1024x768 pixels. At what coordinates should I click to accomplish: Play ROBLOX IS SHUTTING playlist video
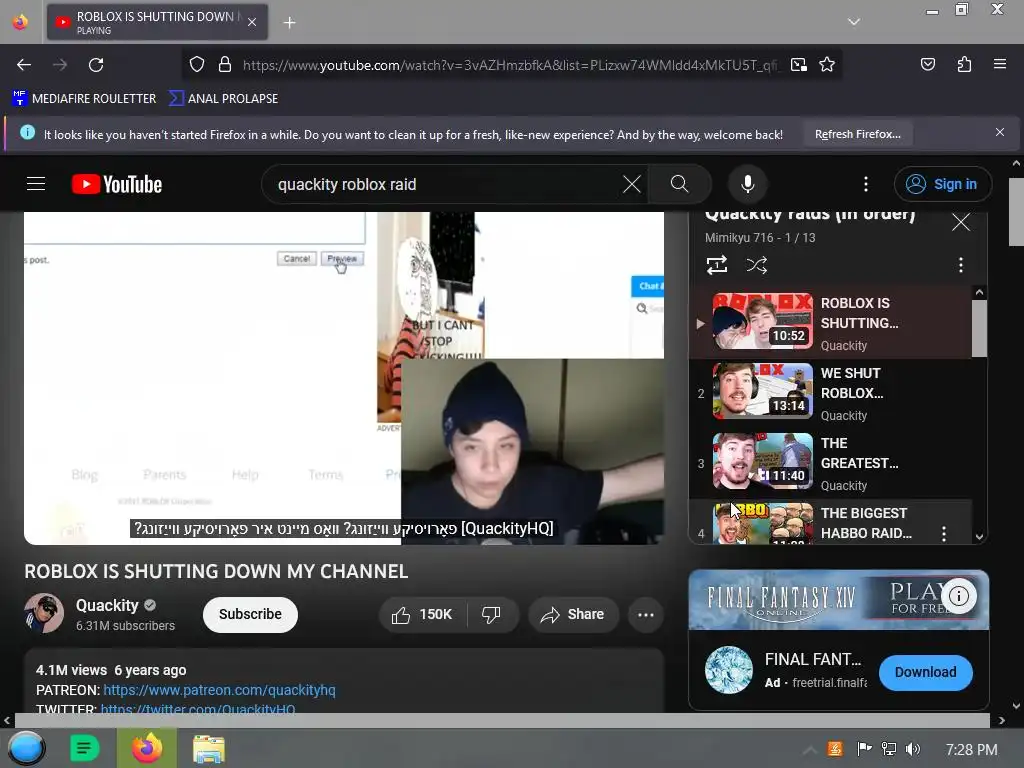click(x=831, y=323)
